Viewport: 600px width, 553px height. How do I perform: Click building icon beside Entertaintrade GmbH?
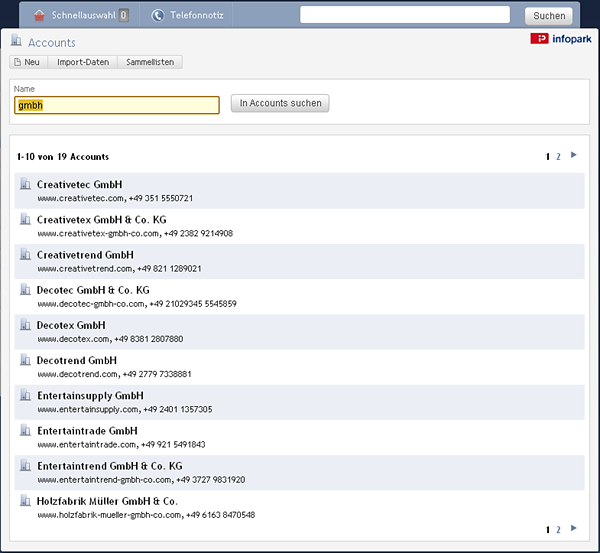[x=25, y=430]
